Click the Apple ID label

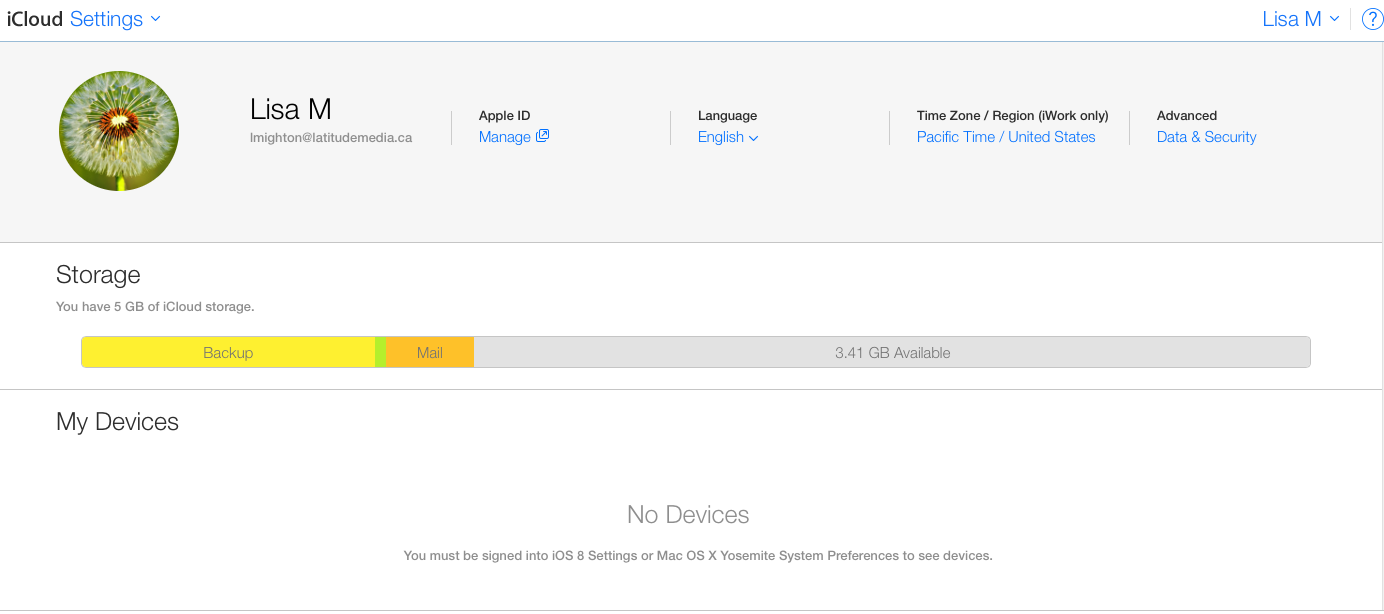(x=504, y=116)
